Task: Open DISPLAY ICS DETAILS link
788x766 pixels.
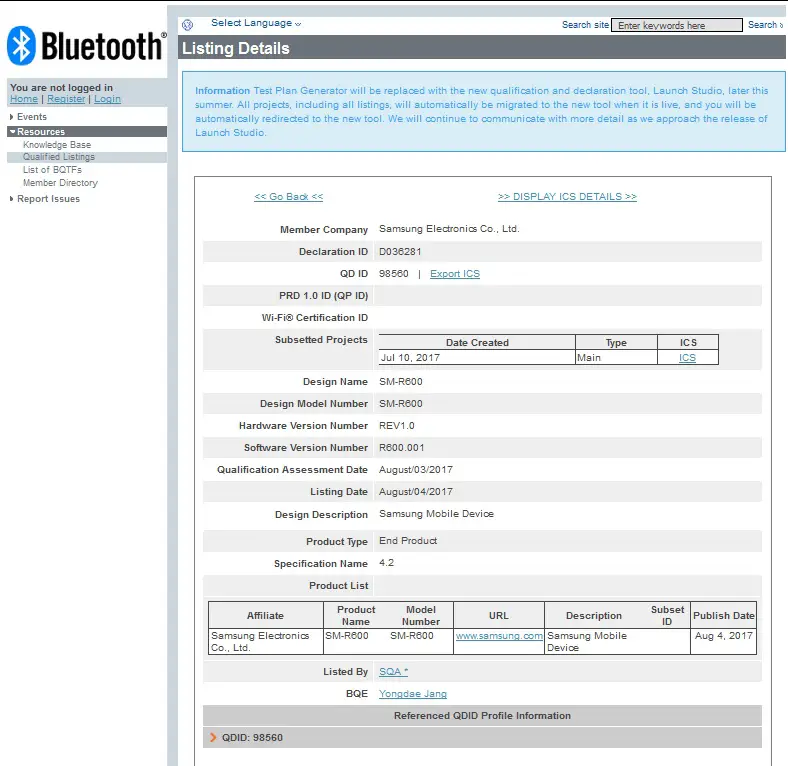Action: point(567,197)
